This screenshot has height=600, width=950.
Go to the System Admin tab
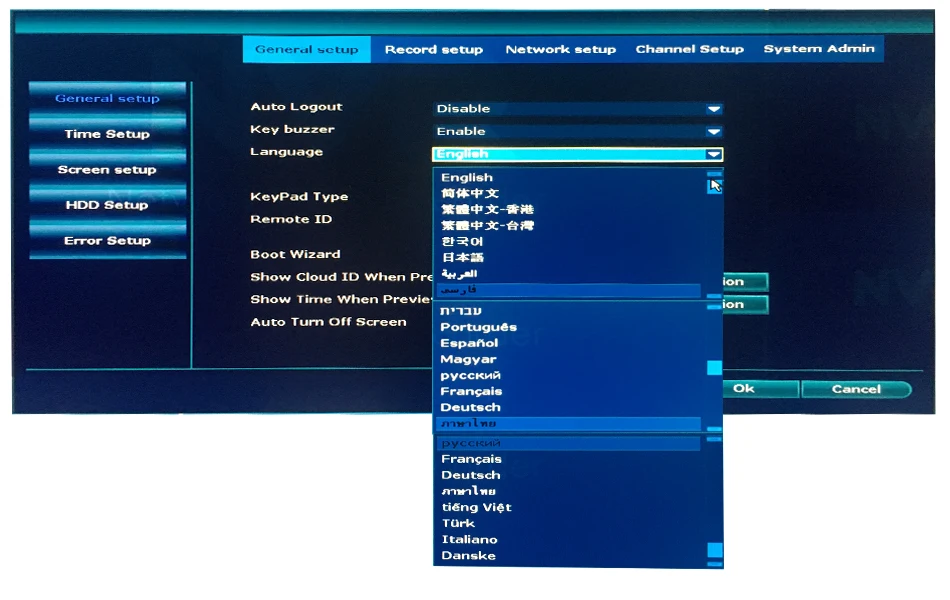point(819,48)
